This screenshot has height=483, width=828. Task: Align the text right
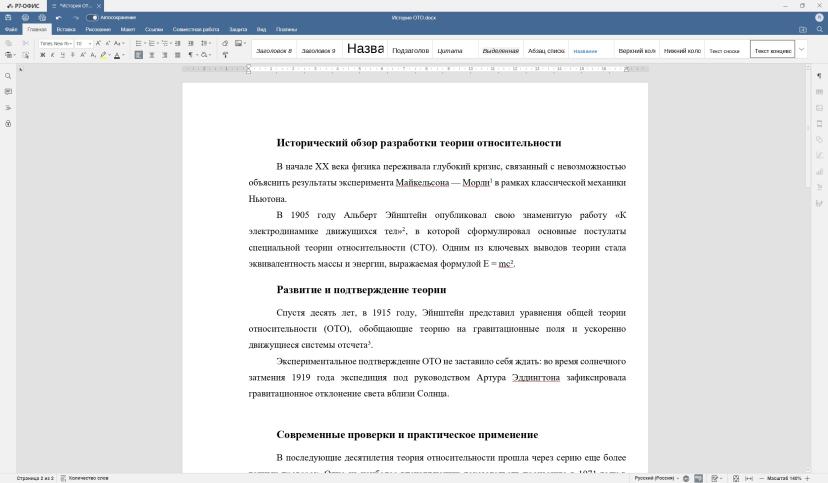point(165,55)
